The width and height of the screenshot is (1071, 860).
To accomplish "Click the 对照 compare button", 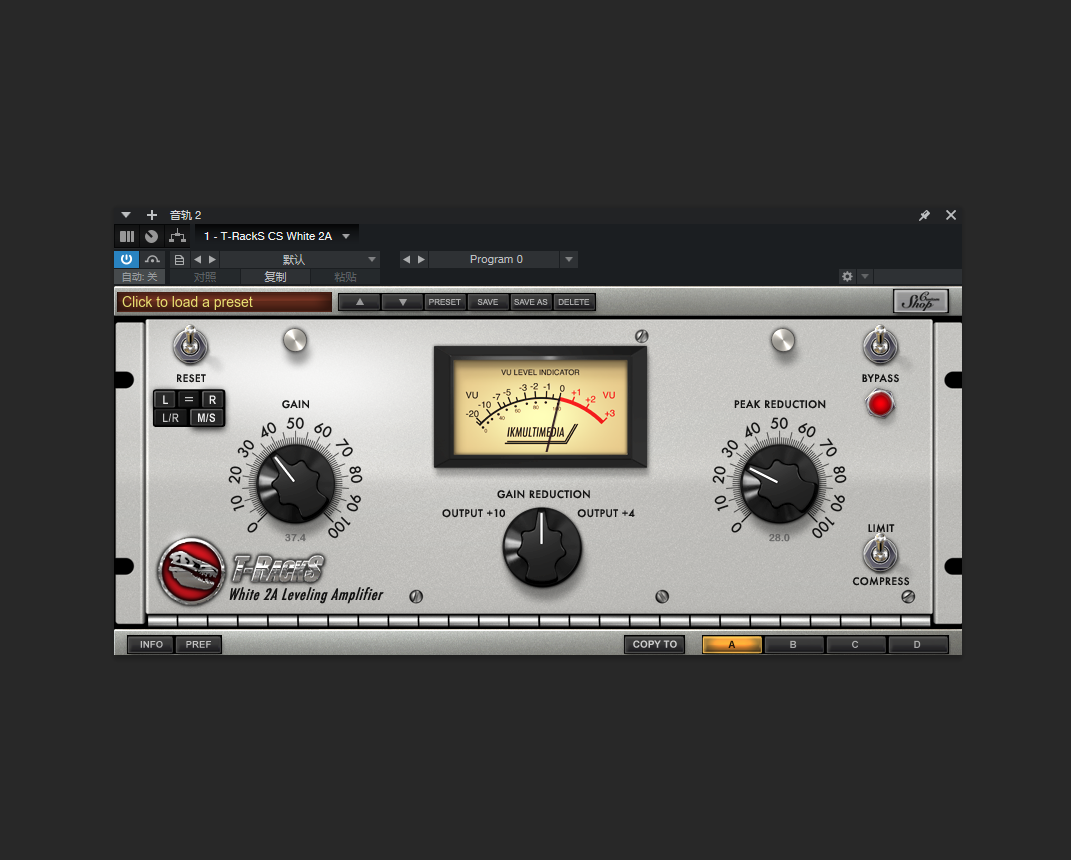I will point(204,277).
